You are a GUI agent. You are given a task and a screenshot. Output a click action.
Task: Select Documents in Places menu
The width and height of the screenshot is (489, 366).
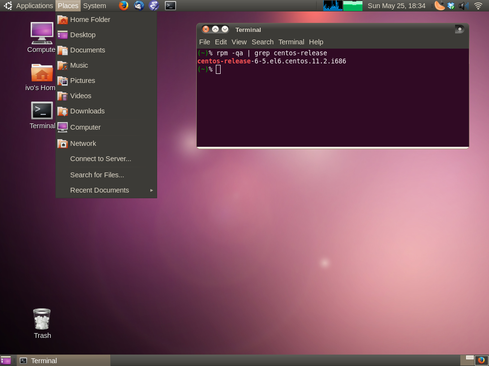click(x=106, y=50)
